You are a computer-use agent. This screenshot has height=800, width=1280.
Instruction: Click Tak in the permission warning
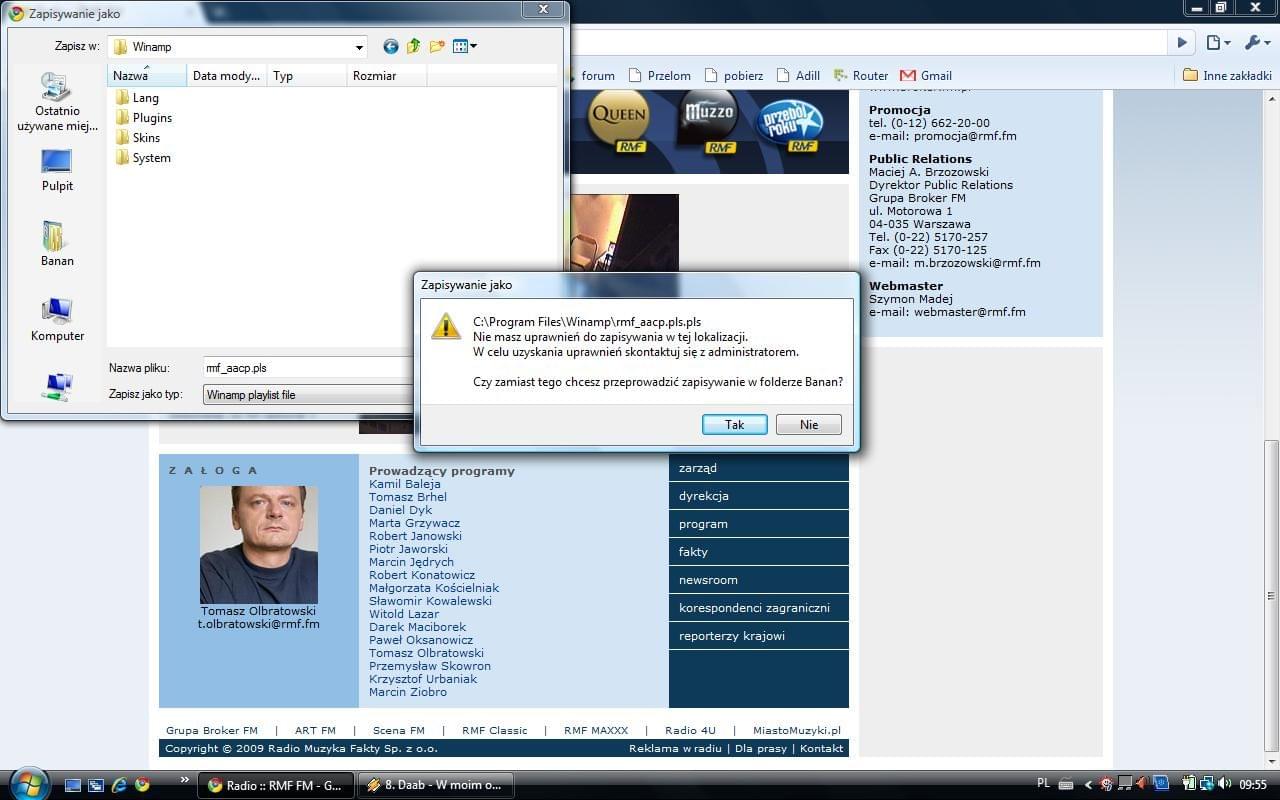735,425
